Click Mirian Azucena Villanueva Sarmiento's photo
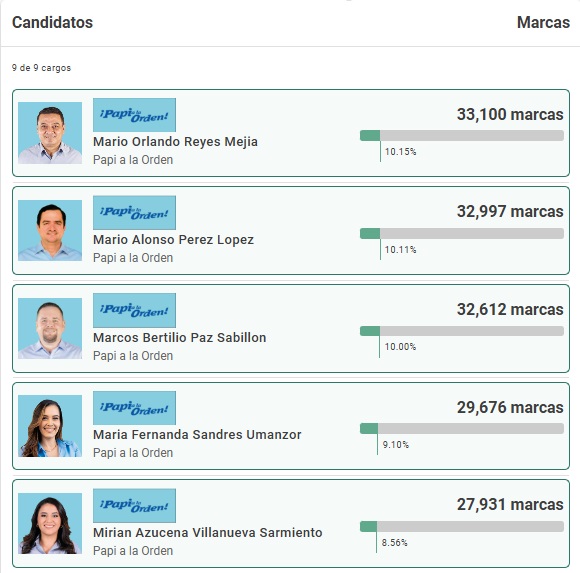 [x=50, y=523]
